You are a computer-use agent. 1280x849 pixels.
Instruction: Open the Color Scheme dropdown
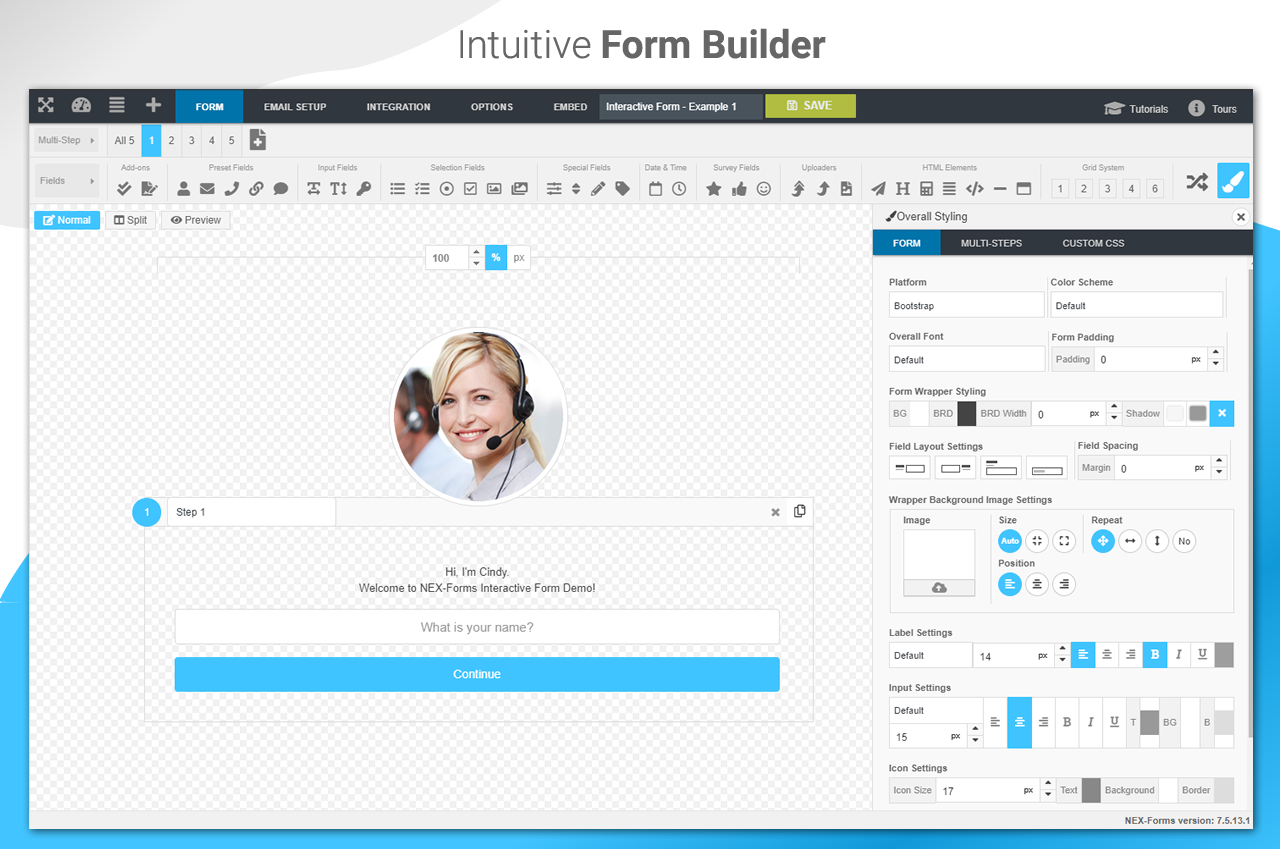click(1137, 305)
